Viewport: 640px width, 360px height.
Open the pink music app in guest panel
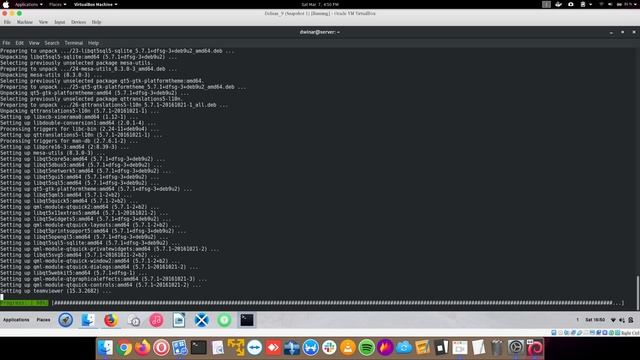pyautogui.click(x=156, y=320)
